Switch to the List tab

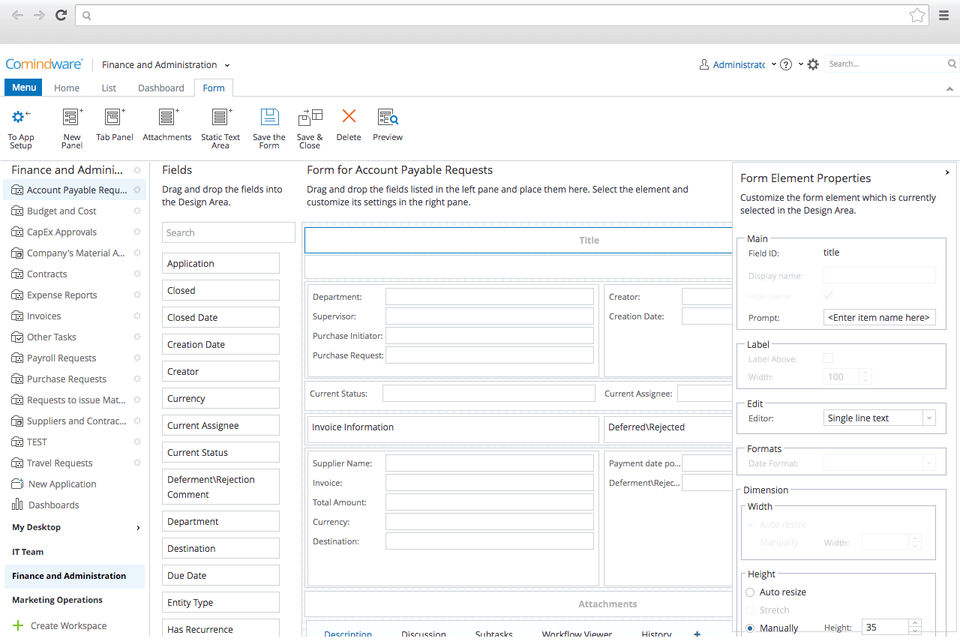pyautogui.click(x=109, y=88)
